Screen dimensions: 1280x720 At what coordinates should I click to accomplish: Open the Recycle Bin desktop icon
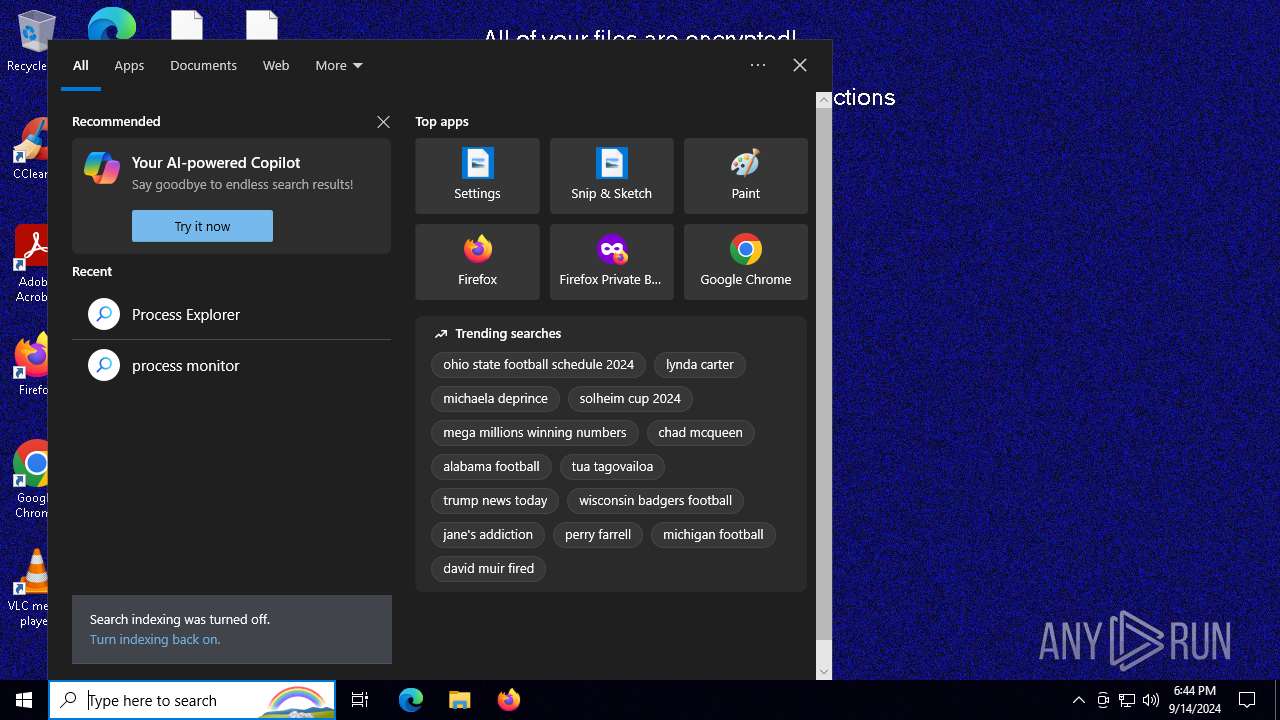pos(30,42)
